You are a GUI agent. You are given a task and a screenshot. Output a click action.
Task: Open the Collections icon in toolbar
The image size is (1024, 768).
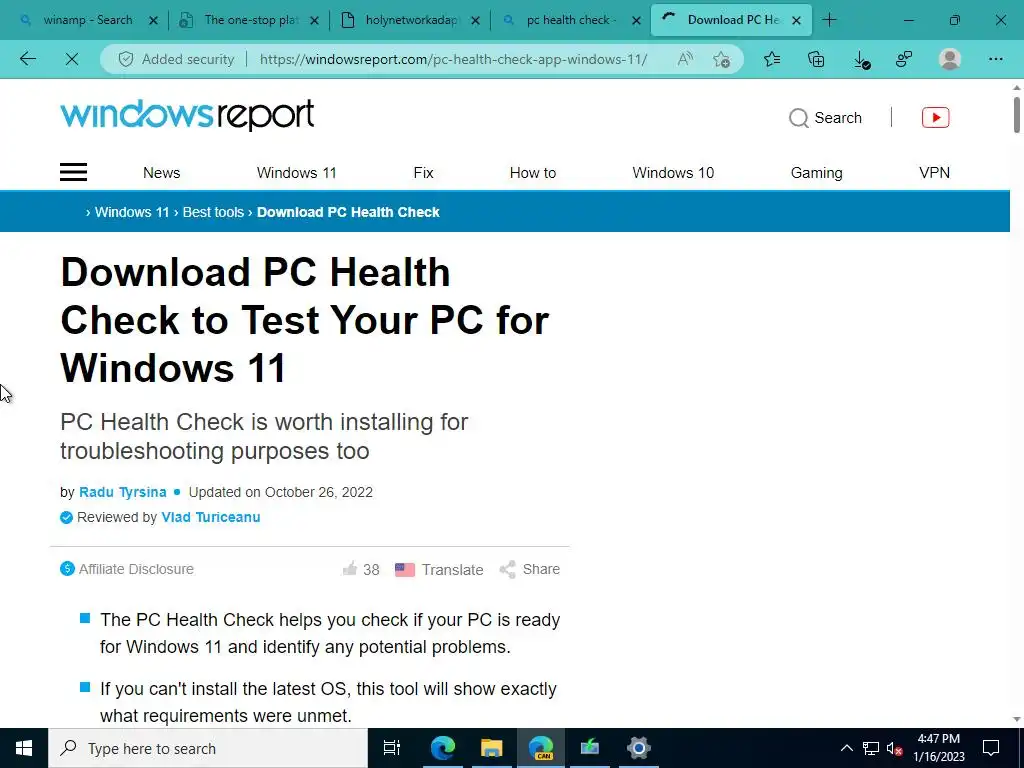(816, 59)
